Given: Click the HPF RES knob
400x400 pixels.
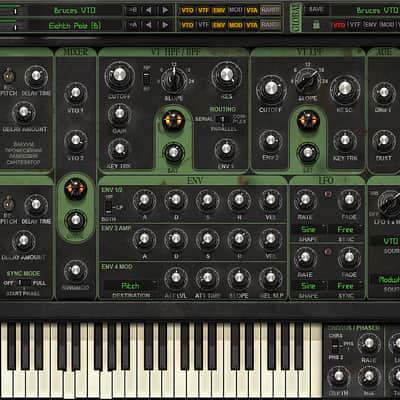Looking at the screenshot, I should (x=226, y=75).
